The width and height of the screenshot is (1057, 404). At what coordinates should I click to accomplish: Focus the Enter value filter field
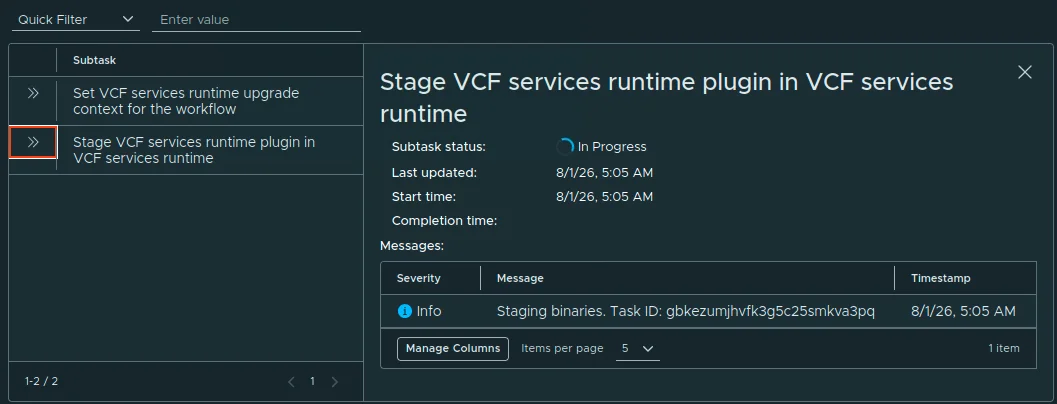[x=256, y=20]
